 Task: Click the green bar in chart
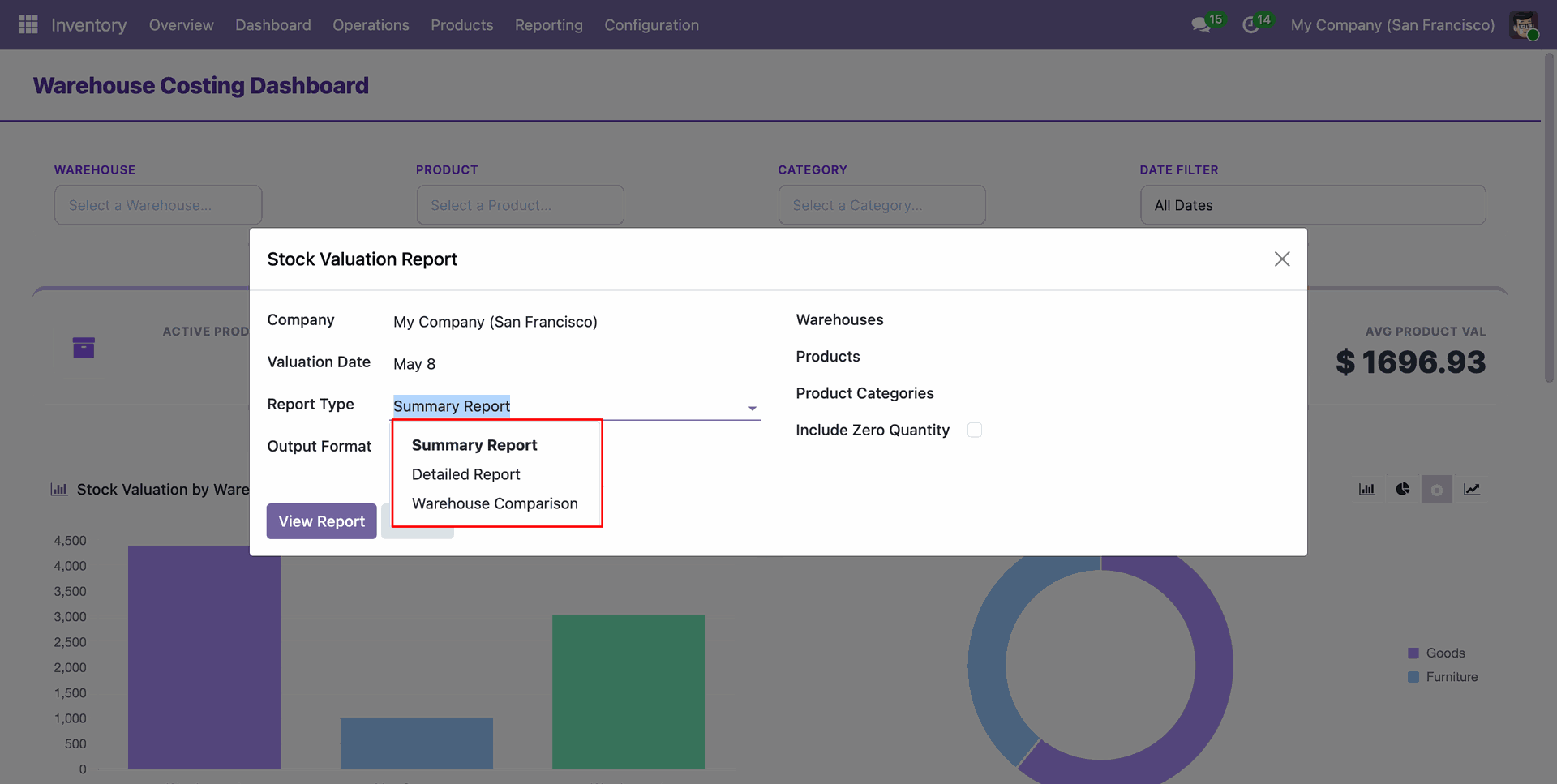click(x=628, y=692)
